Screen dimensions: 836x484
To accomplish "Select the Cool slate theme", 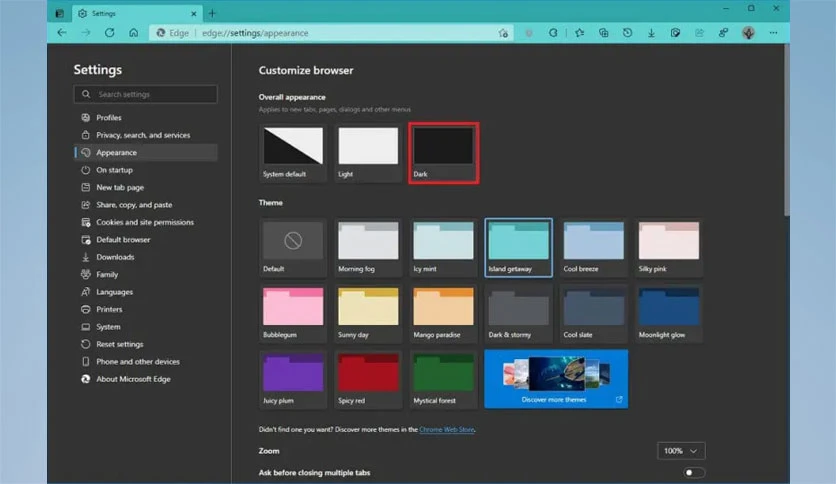I will 594,313.
